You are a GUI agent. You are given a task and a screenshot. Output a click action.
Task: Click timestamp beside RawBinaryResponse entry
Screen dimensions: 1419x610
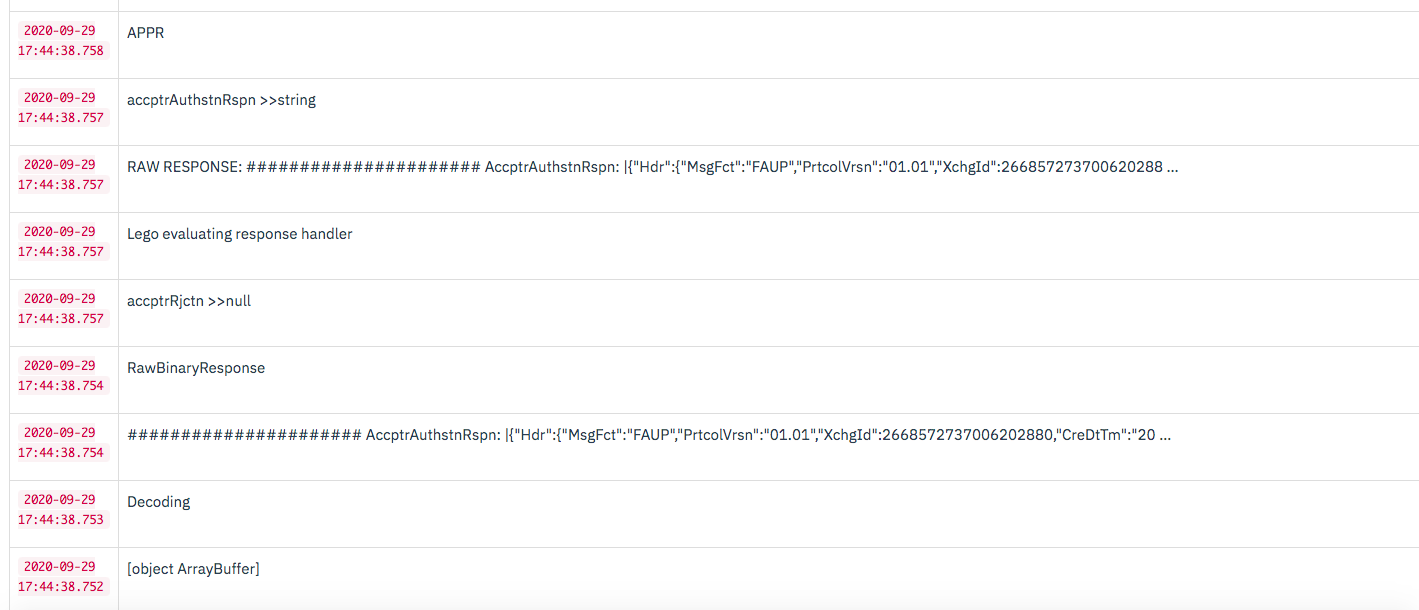click(61, 376)
